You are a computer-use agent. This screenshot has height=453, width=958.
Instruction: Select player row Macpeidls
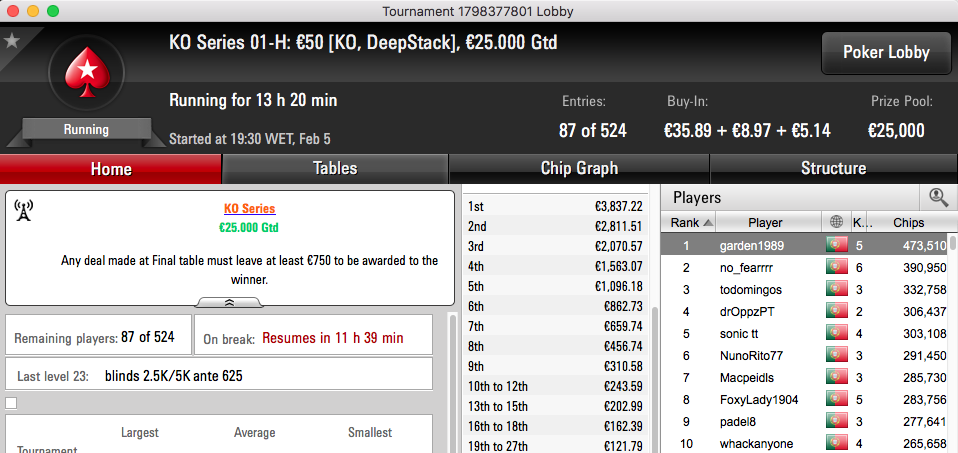pos(805,378)
